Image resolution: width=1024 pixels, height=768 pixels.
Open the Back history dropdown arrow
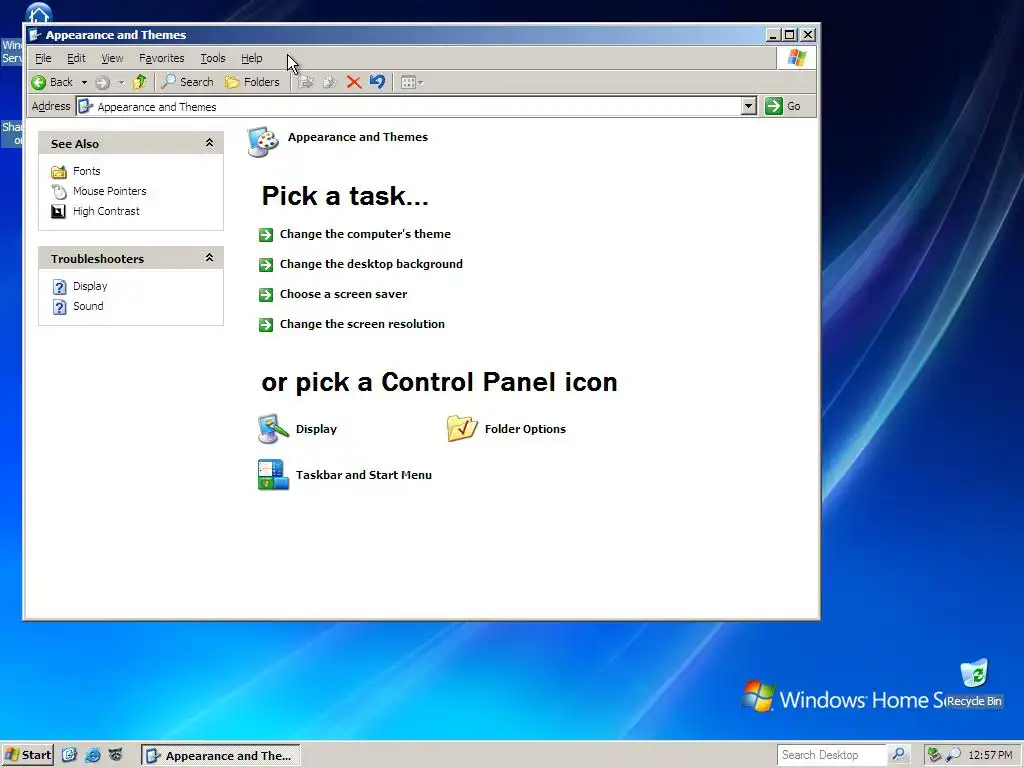tap(84, 82)
